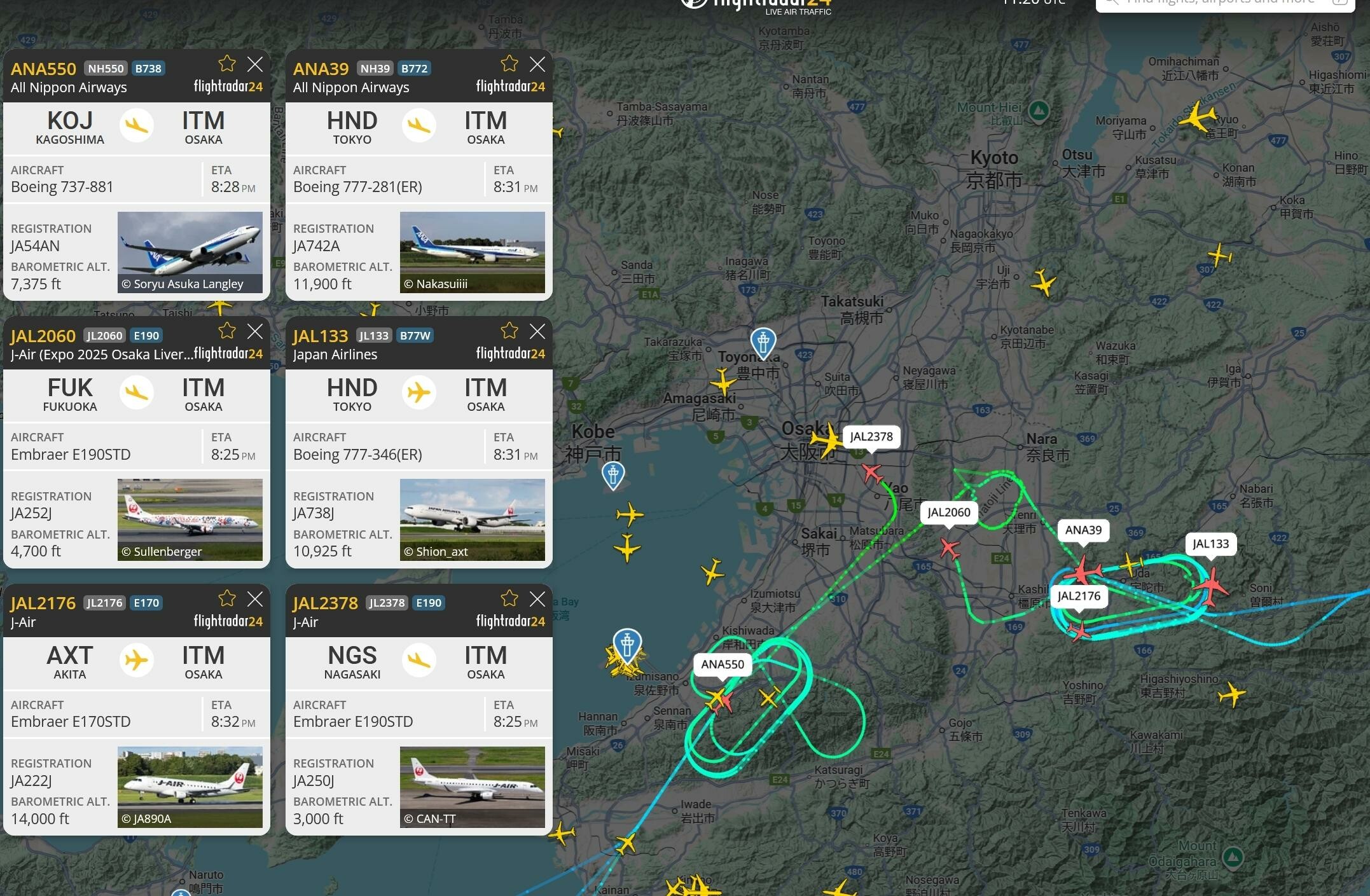Image resolution: width=1370 pixels, height=896 pixels.
Task: Click registration JA54AN on ANA550 card
Action: tap(36, 246)
